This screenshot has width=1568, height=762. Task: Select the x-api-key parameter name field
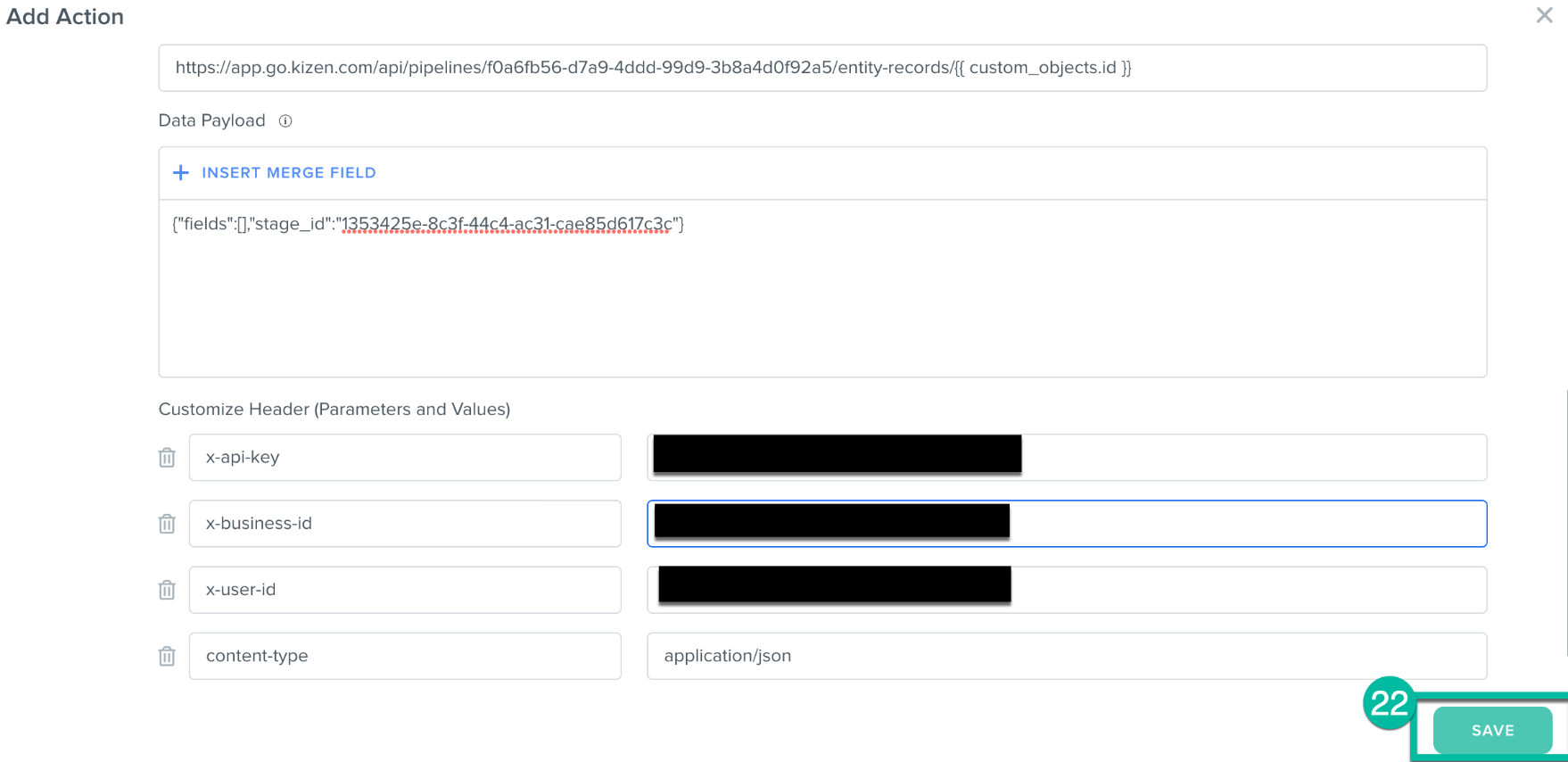(405, 458)
